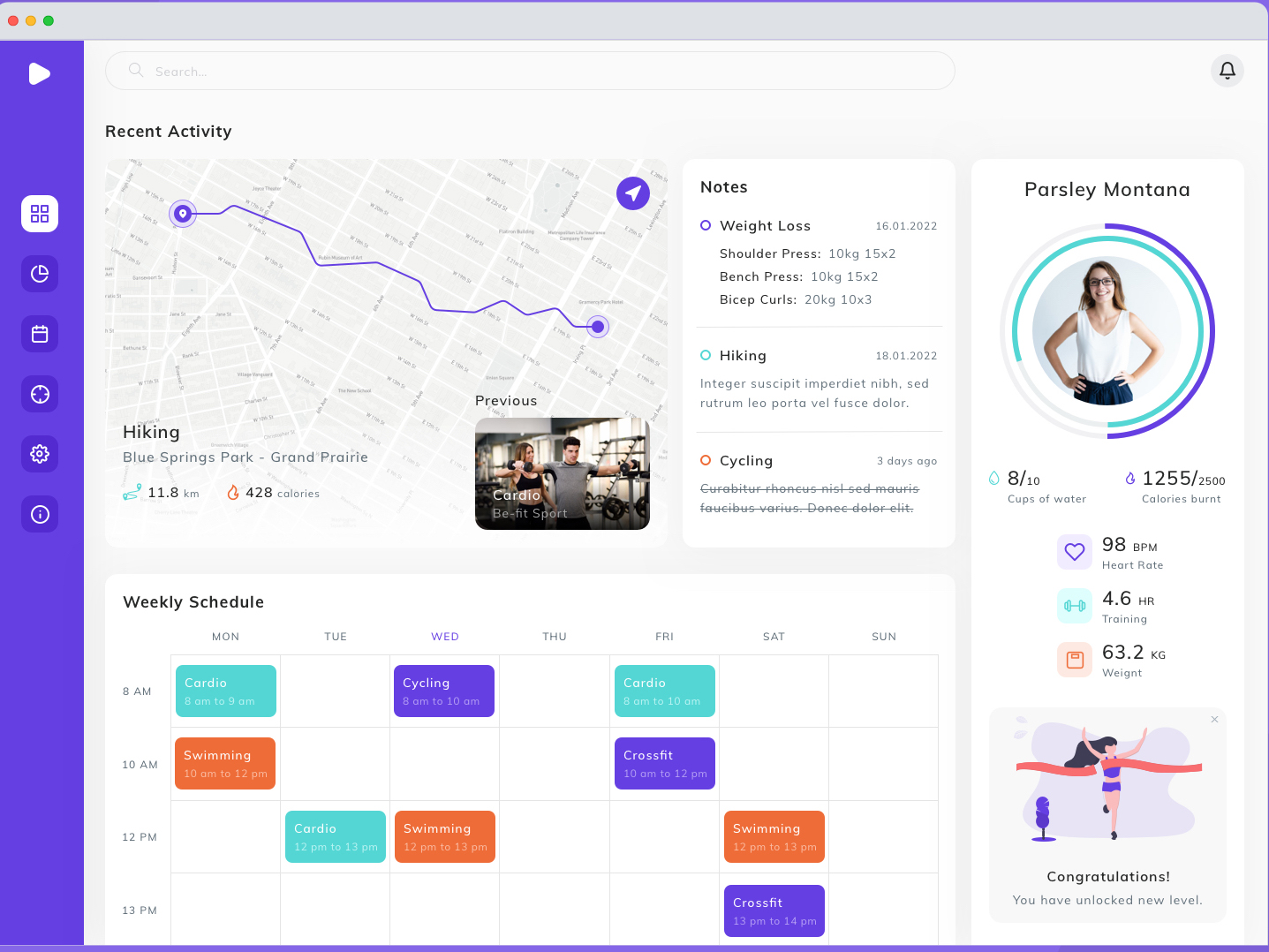Click the Cups of water droplet icon
This screenshot has height=952, width=1269.
(x=993, y=478)
